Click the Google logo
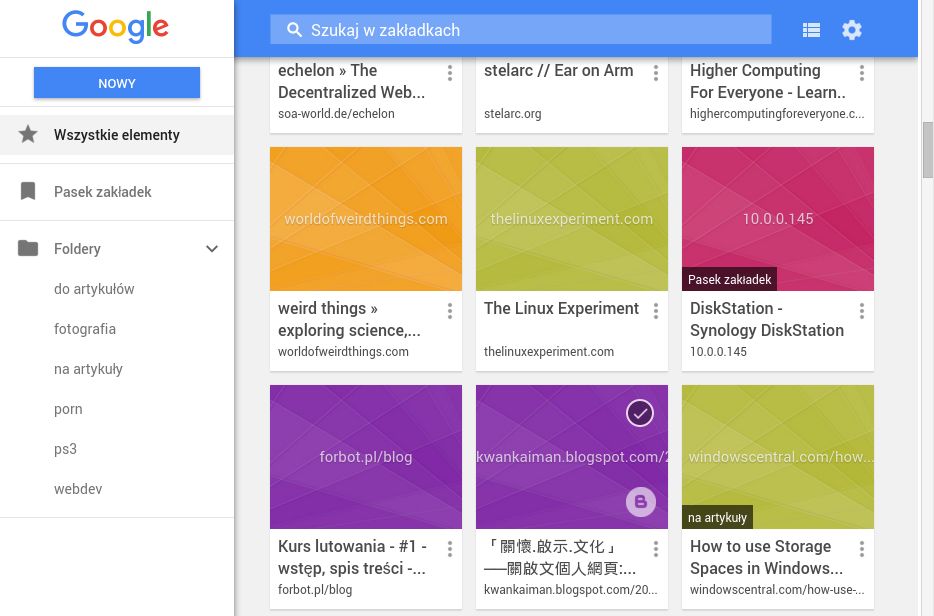This screenshot has width=934, height=616. pyautogui.click(x=116, y=27)
